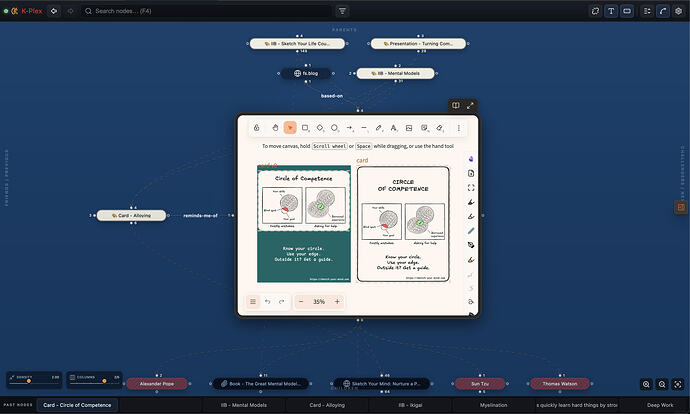
Task: Open the Sun Tzu person node
Action: pyautogui.click(x=480, y=384)
